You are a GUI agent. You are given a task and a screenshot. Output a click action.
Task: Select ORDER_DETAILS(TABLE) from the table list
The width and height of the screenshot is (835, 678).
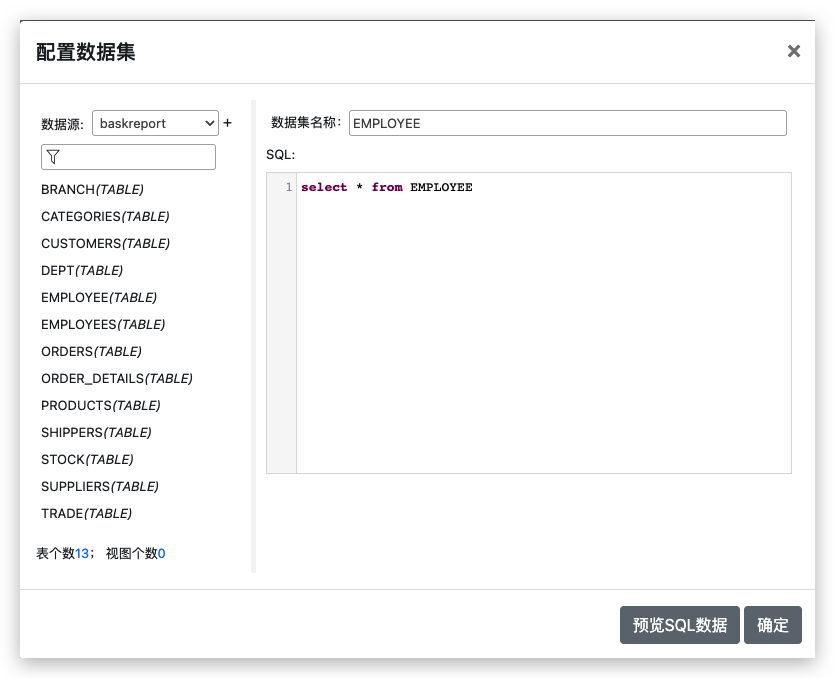click(x=117, y=378)
